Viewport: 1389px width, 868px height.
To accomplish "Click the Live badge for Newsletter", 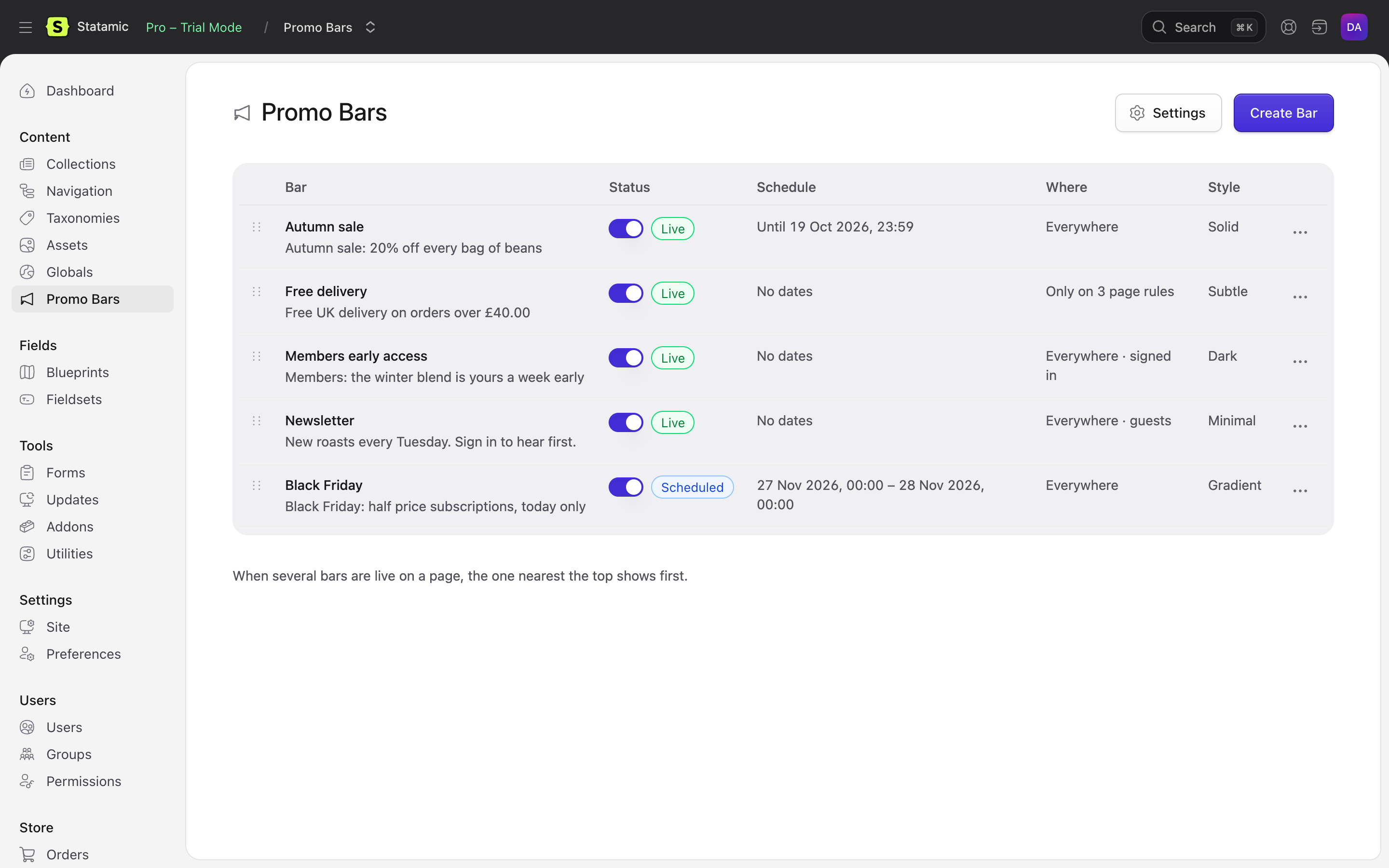I will [673, 422].
